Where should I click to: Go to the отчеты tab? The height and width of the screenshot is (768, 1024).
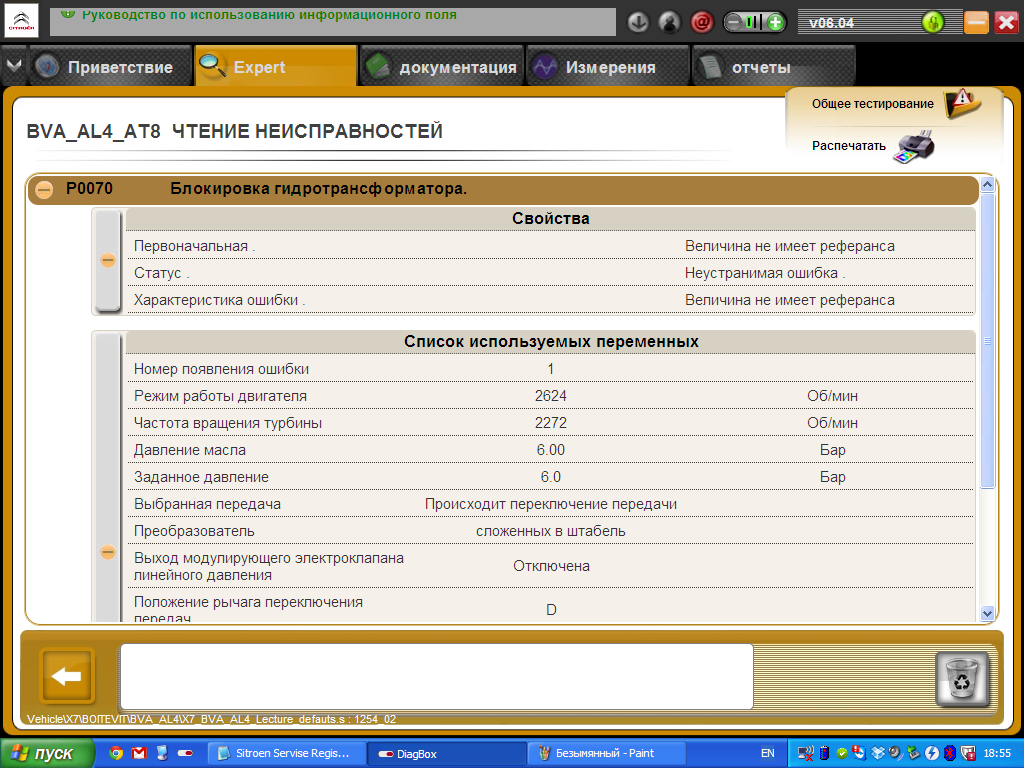(x=760, y=68)
